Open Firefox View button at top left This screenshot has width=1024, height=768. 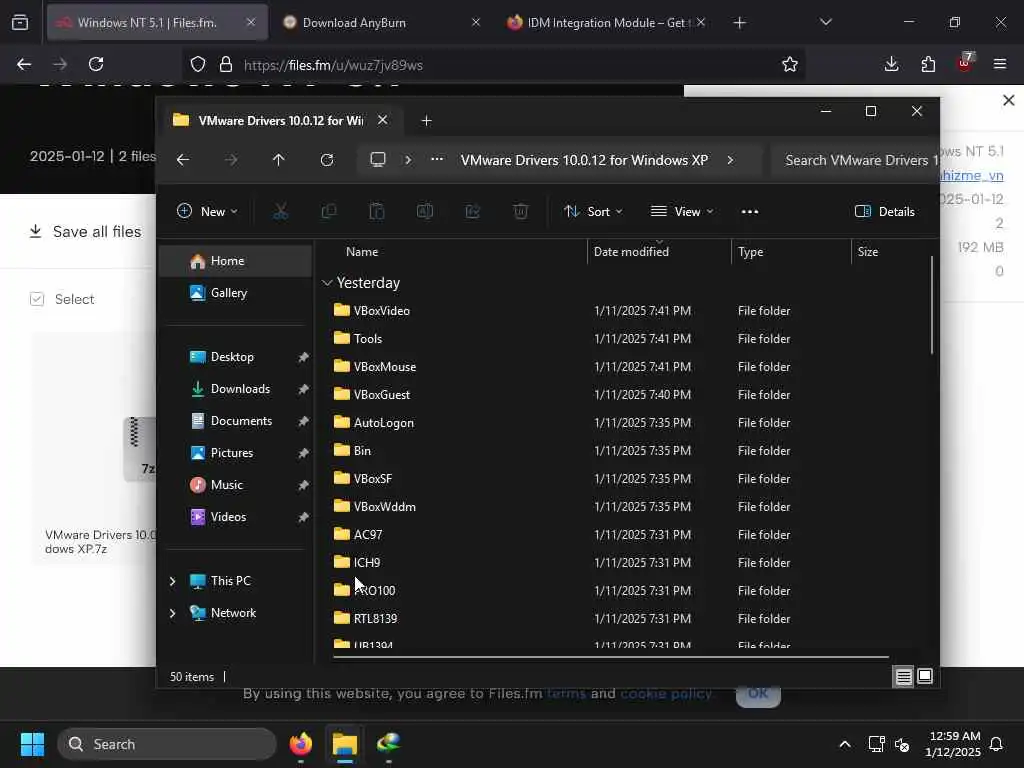(x=20, y=23)
